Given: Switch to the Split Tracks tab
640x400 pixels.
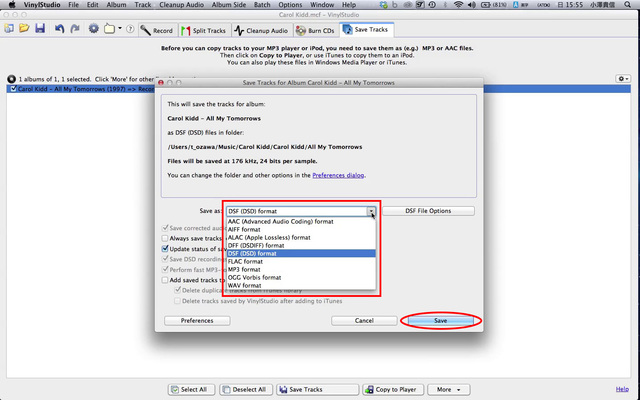Looking at the screenshot, I should (204, 31).
